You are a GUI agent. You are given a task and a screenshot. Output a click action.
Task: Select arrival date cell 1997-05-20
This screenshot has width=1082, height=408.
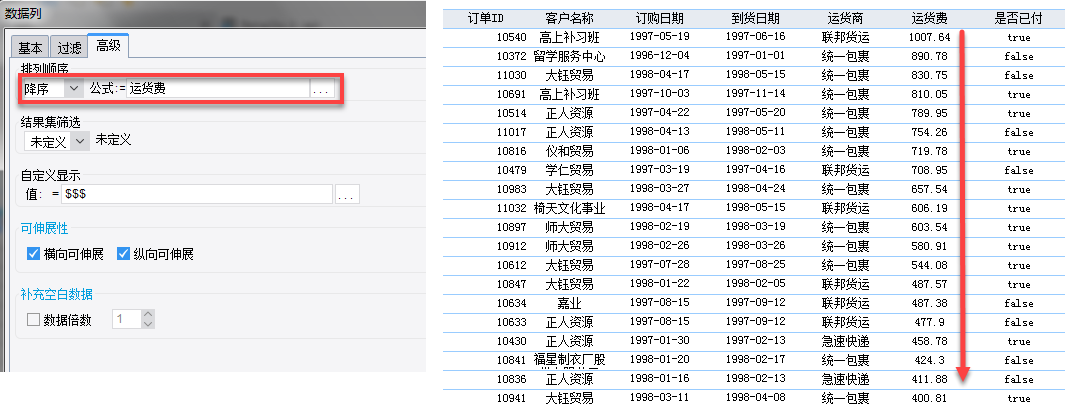point(756,113)
